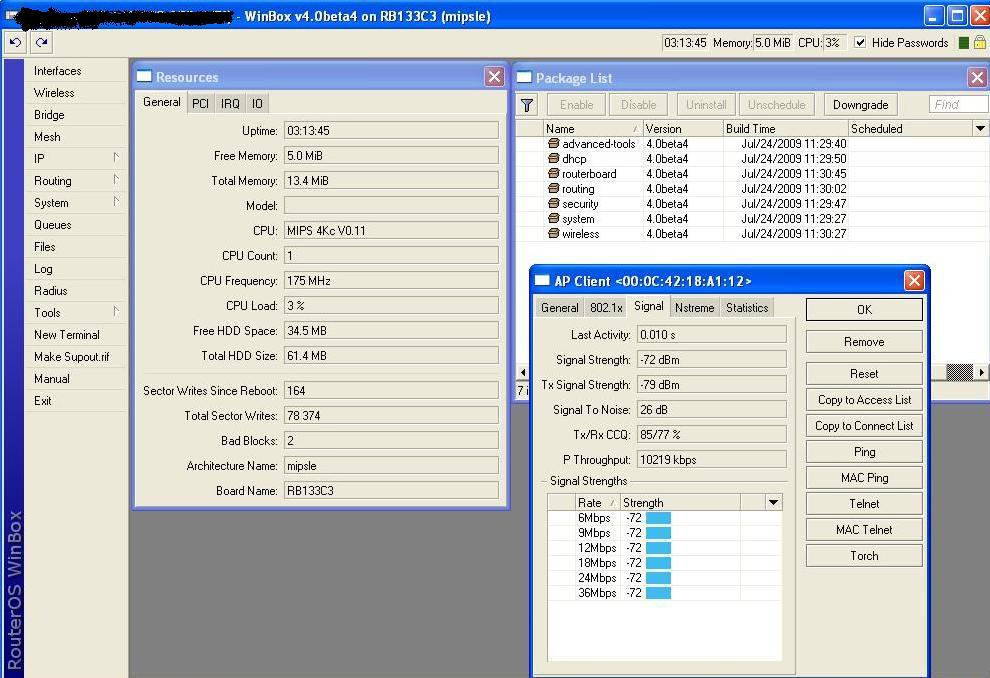Select the system package icon
Image resolution: width=990 pixels, height=678 pixels.
click(554, 218)
